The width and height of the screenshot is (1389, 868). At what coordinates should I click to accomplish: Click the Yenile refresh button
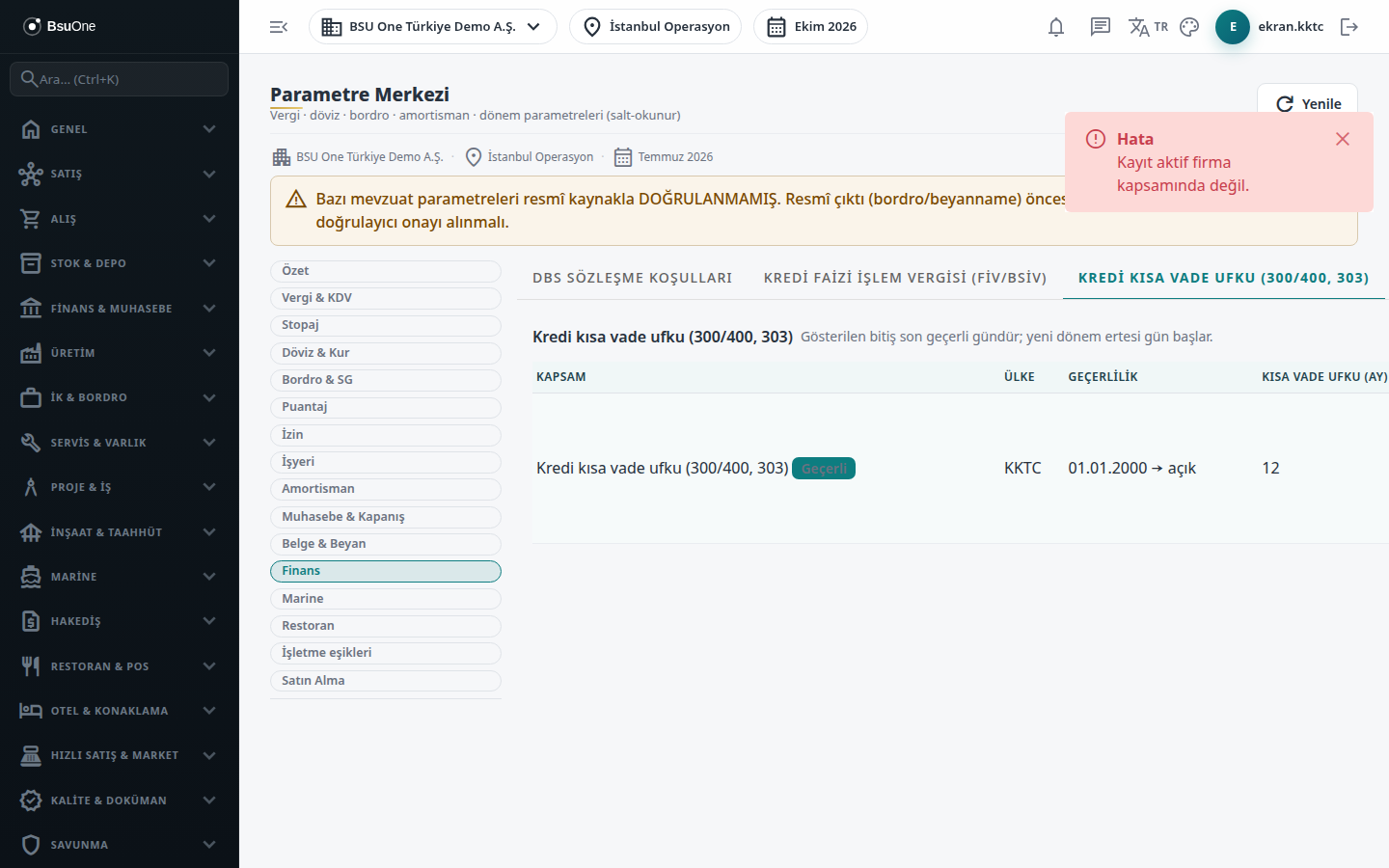tap(1307, 103)
